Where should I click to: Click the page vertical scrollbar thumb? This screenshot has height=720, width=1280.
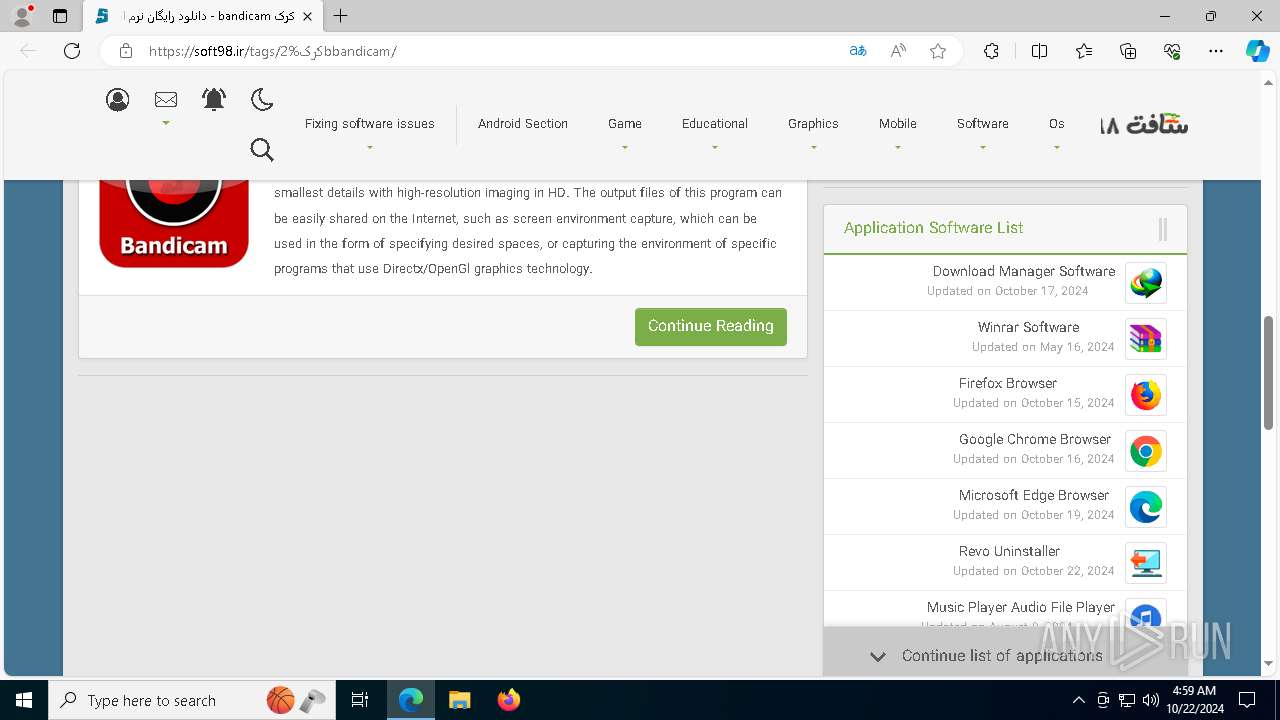[x=1269, y=373]
